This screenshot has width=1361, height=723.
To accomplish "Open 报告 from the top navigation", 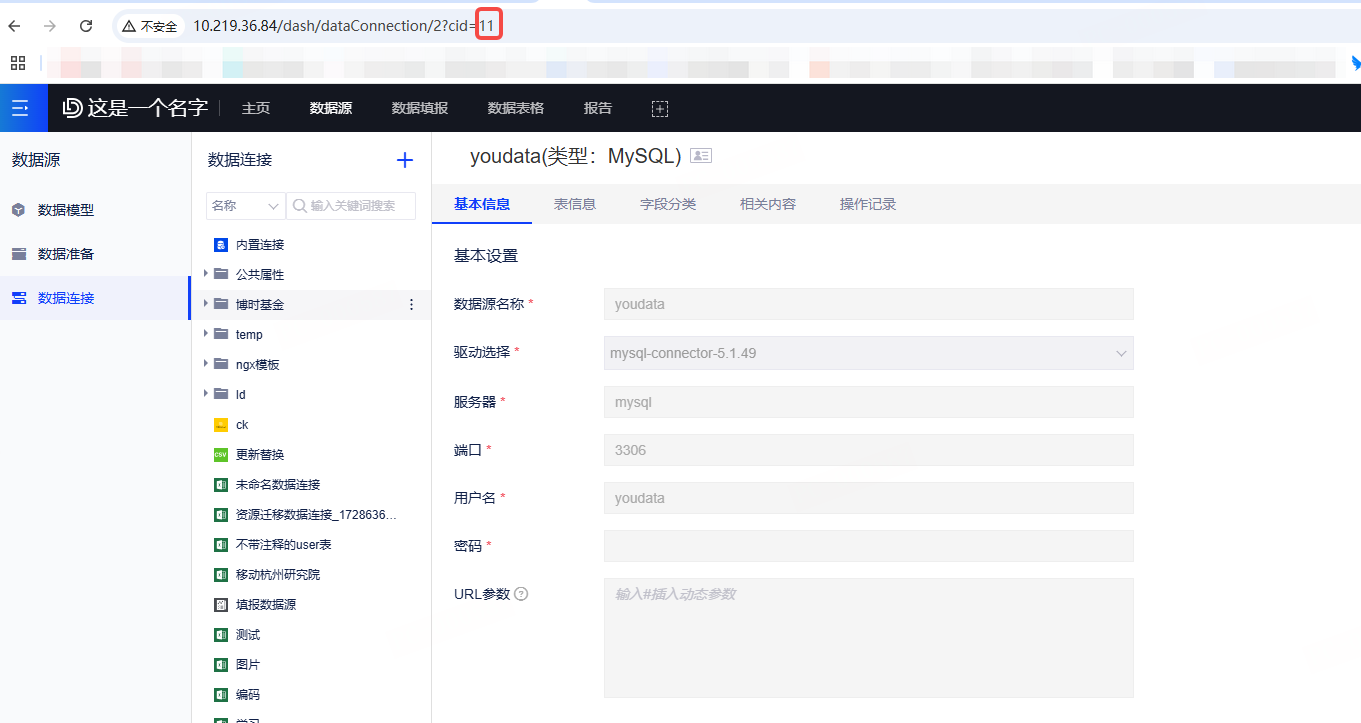I will click(x=598, y=108).
